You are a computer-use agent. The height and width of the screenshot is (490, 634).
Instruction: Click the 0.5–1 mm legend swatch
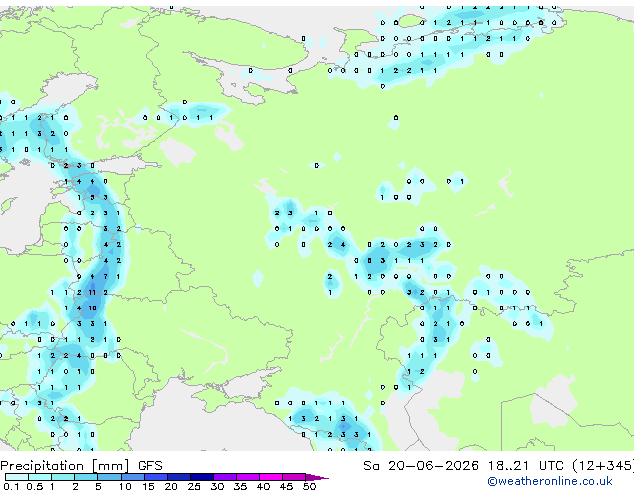coord(40,477)
